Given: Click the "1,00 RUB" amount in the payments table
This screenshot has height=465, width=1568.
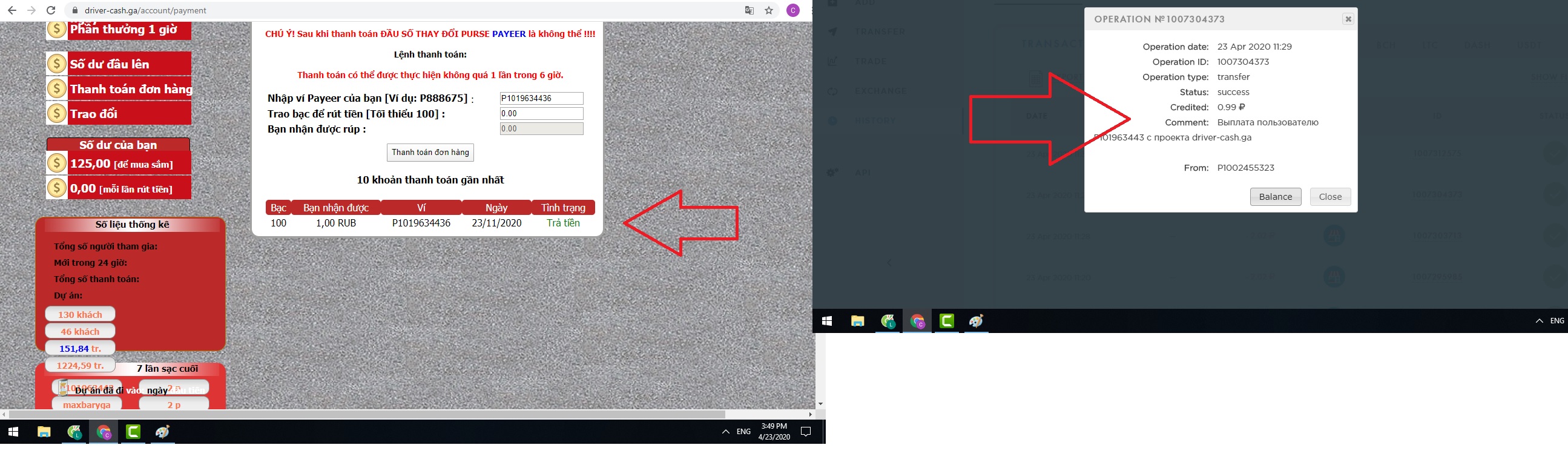Looking at the screenshot, I should (336, 223).
